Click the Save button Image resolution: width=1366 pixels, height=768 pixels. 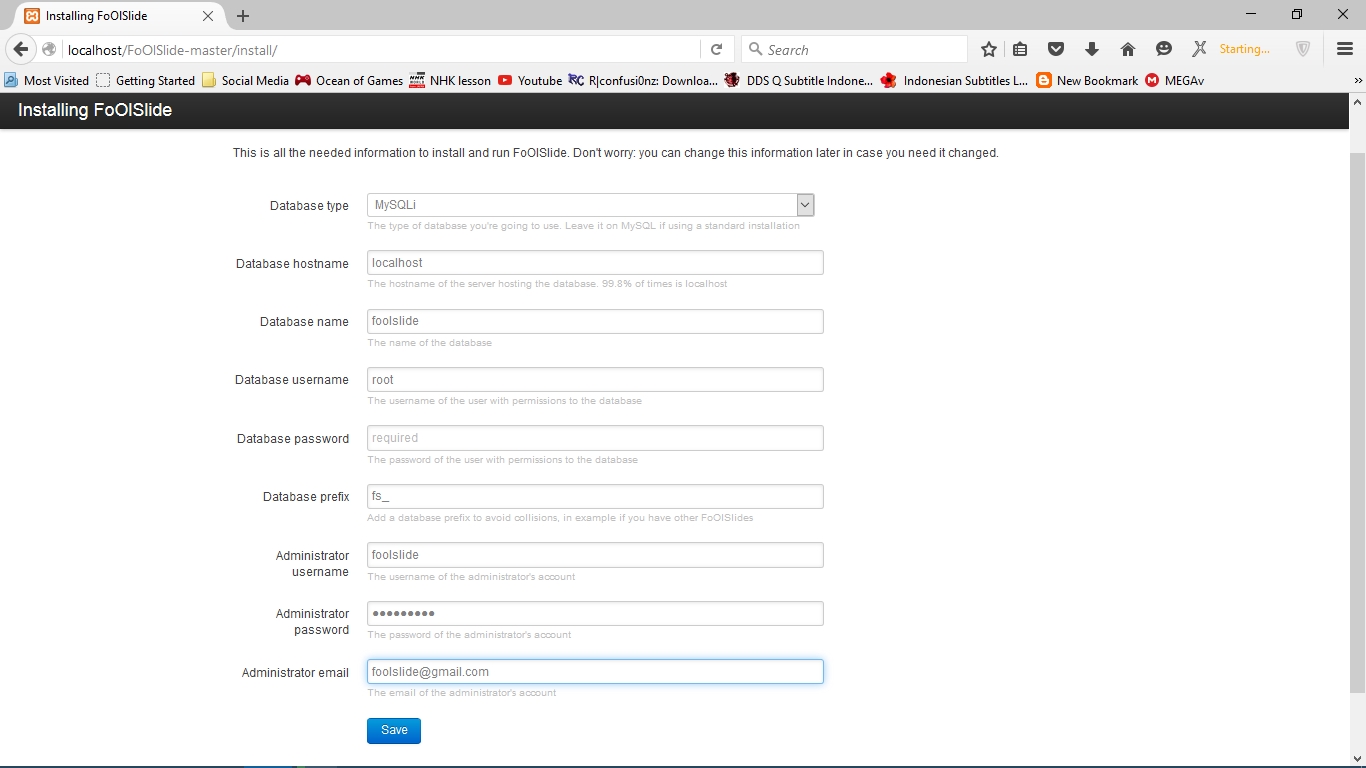(394, 731)
